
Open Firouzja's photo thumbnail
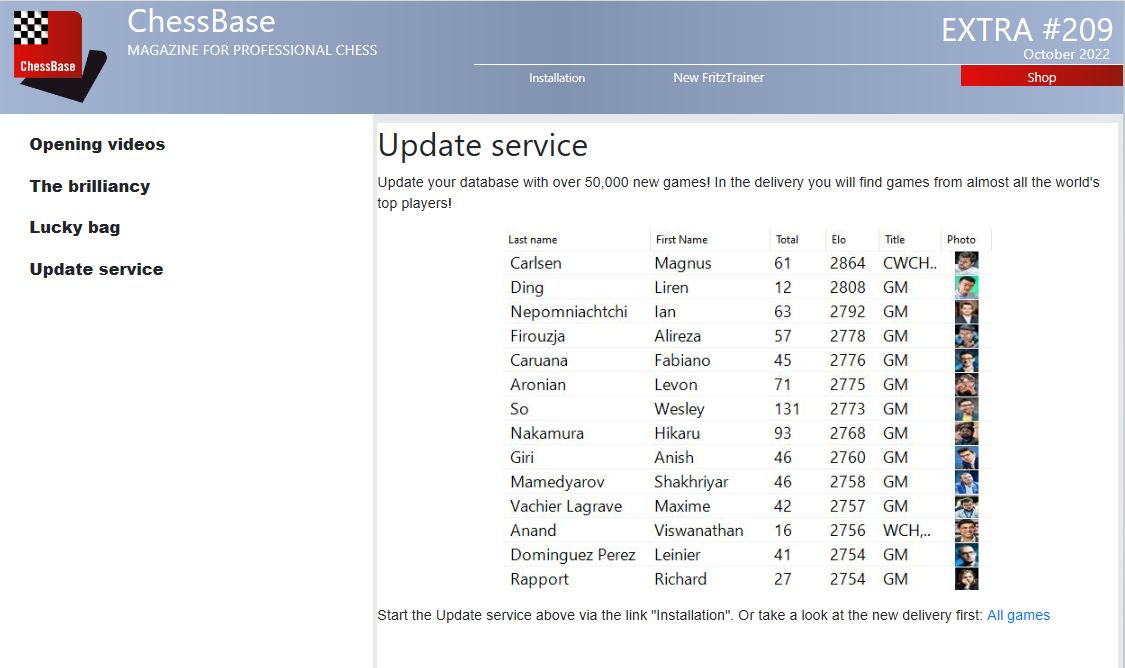[x=966, y=336]
